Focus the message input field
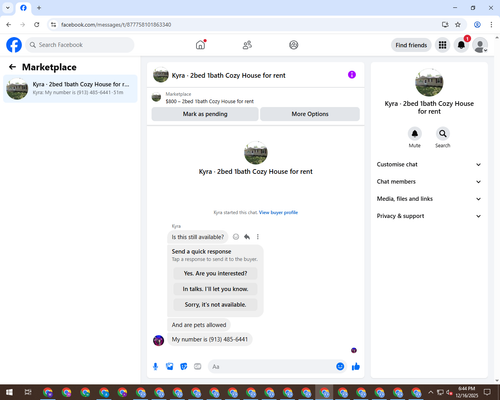The image size is (500, 400). point(272,367)
